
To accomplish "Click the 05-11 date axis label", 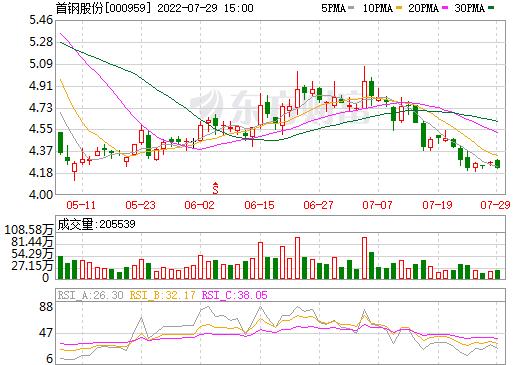I will 81,205.
